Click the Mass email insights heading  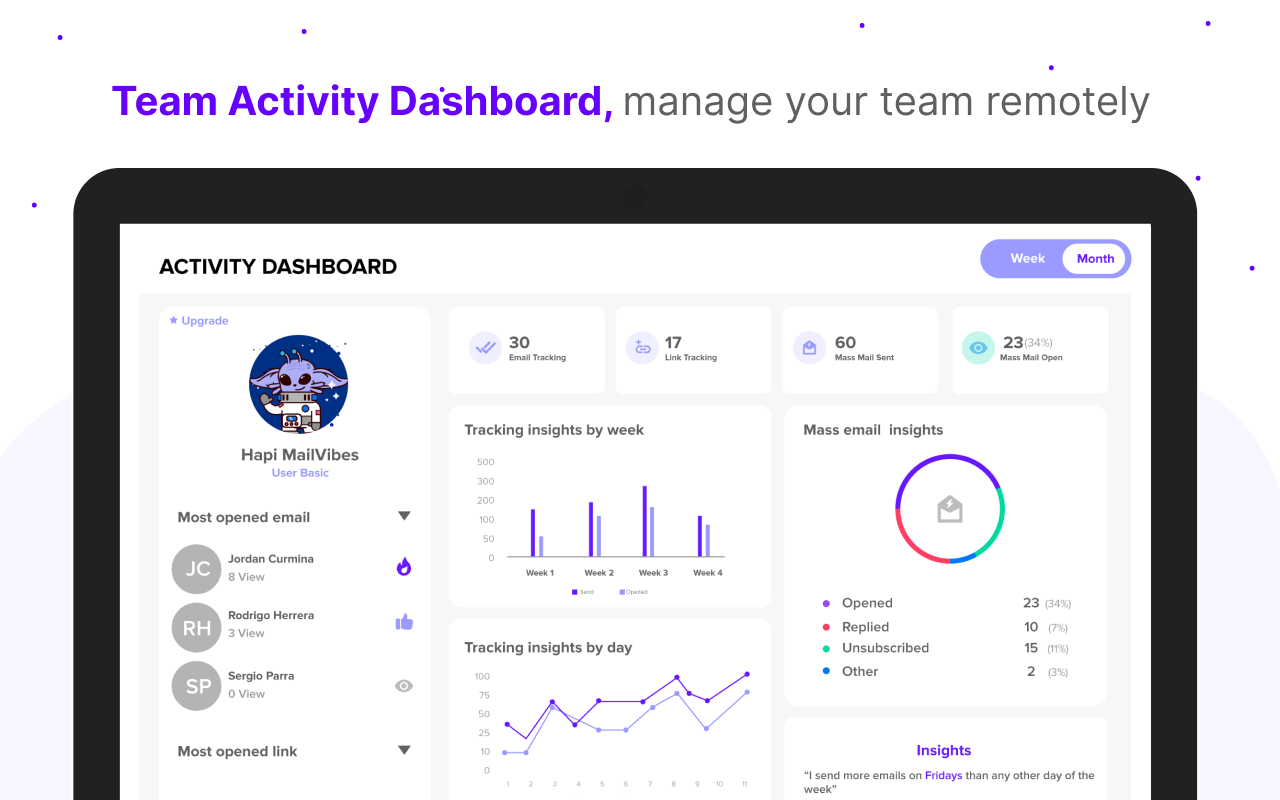(x=873, y=430)
